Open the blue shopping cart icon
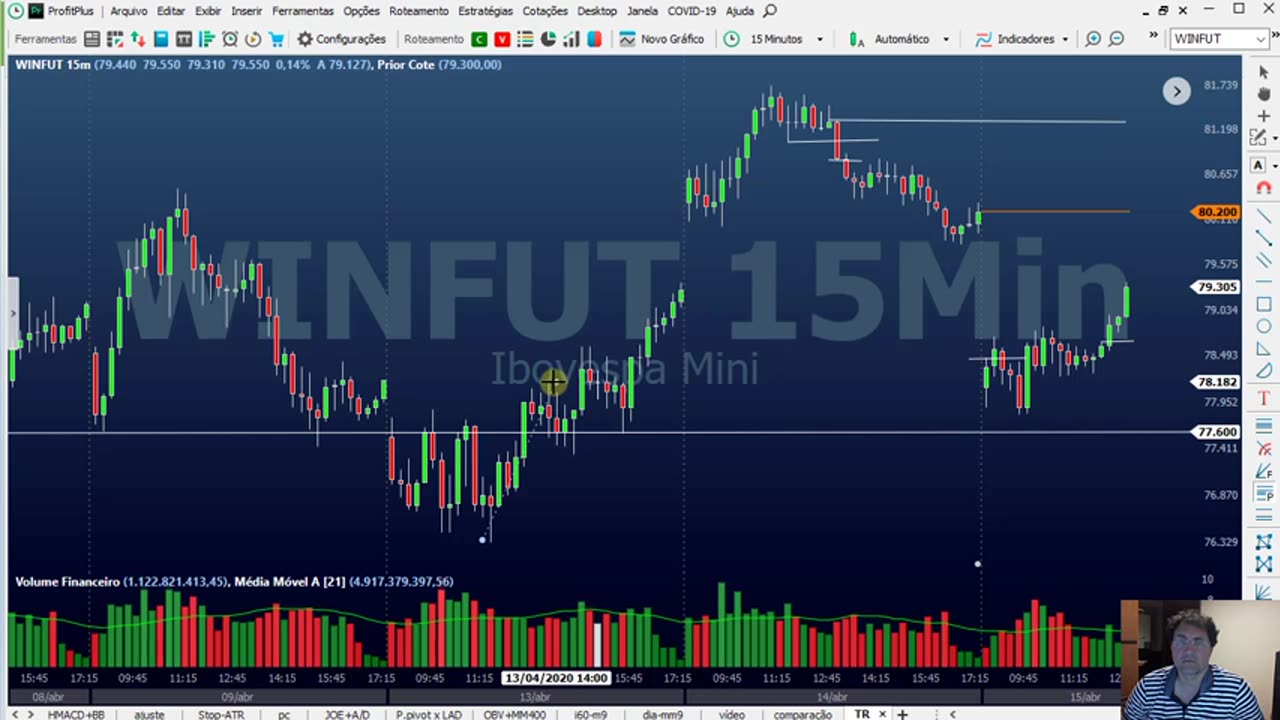 pyautogui.click(x=276, y=39)
